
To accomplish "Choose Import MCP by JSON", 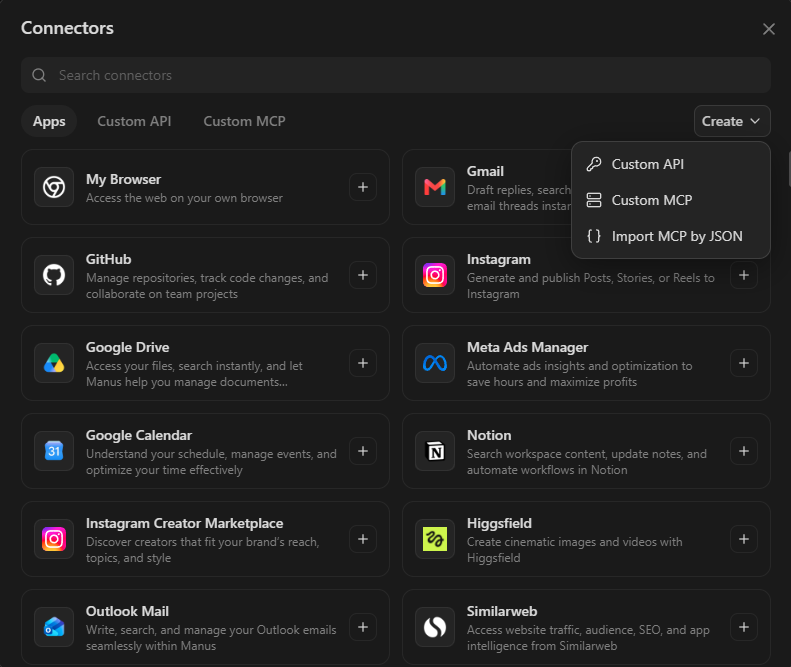I will (671, 236).
